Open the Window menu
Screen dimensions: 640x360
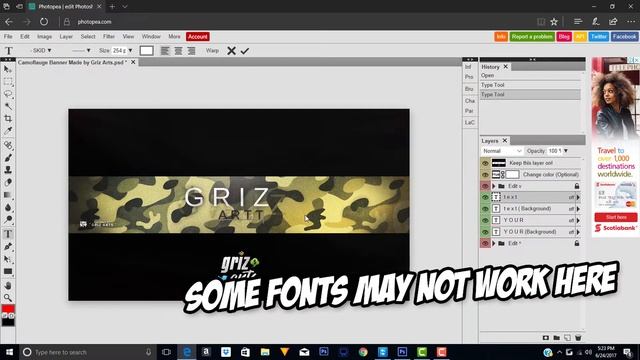point(151,36)
